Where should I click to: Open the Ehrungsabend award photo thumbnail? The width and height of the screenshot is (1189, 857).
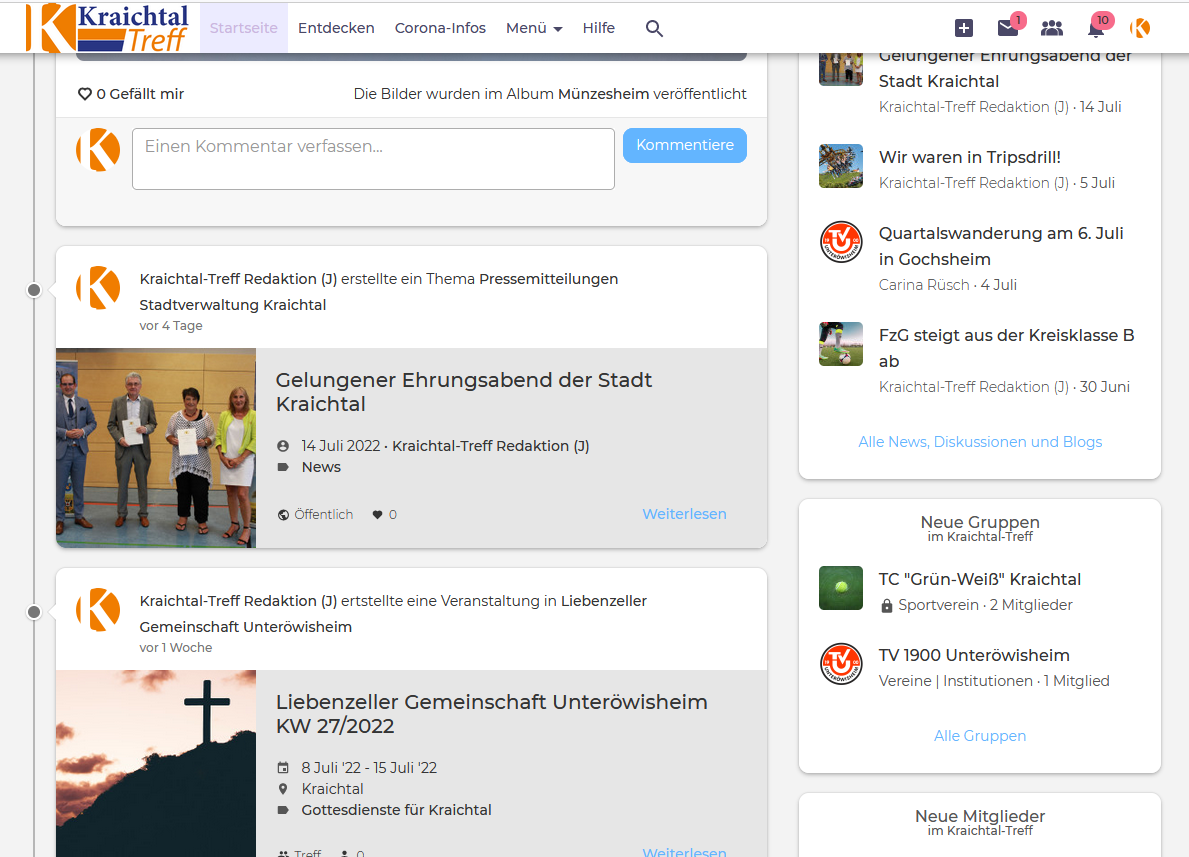[156, 448]
